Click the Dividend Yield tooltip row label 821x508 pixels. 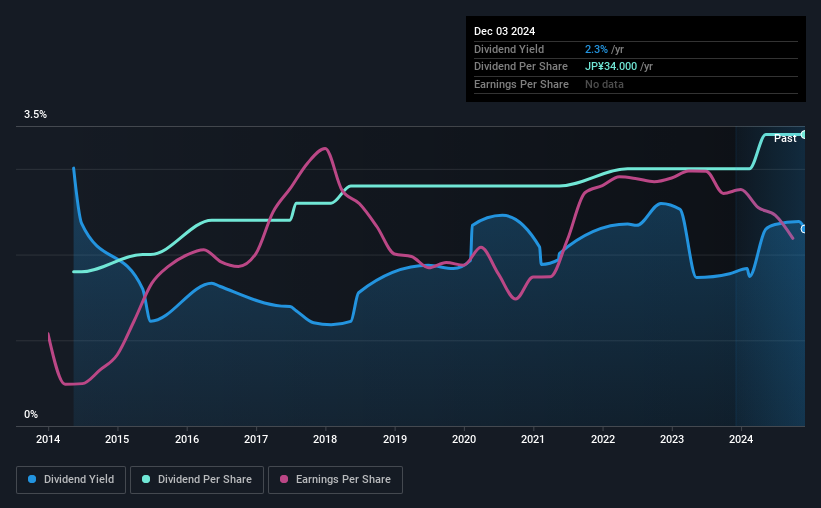pos(509,49)
